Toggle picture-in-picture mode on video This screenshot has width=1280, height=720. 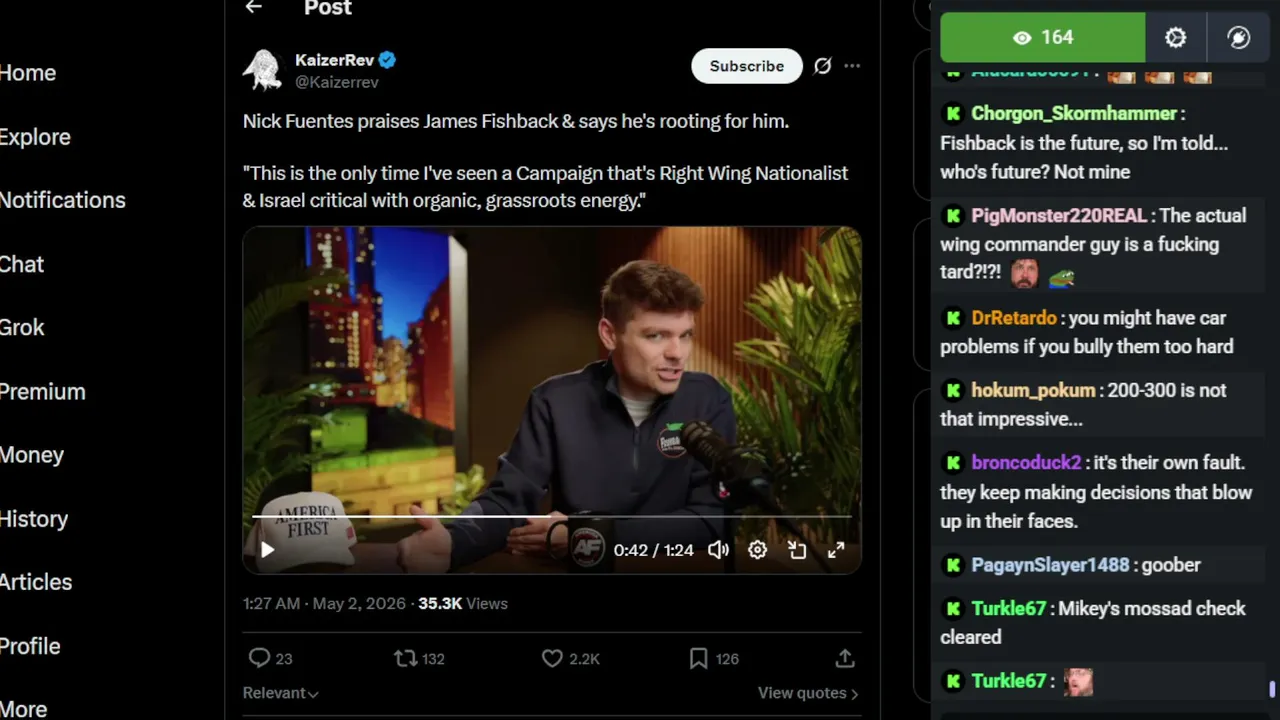pyautogui.click(x=797, y=550)
